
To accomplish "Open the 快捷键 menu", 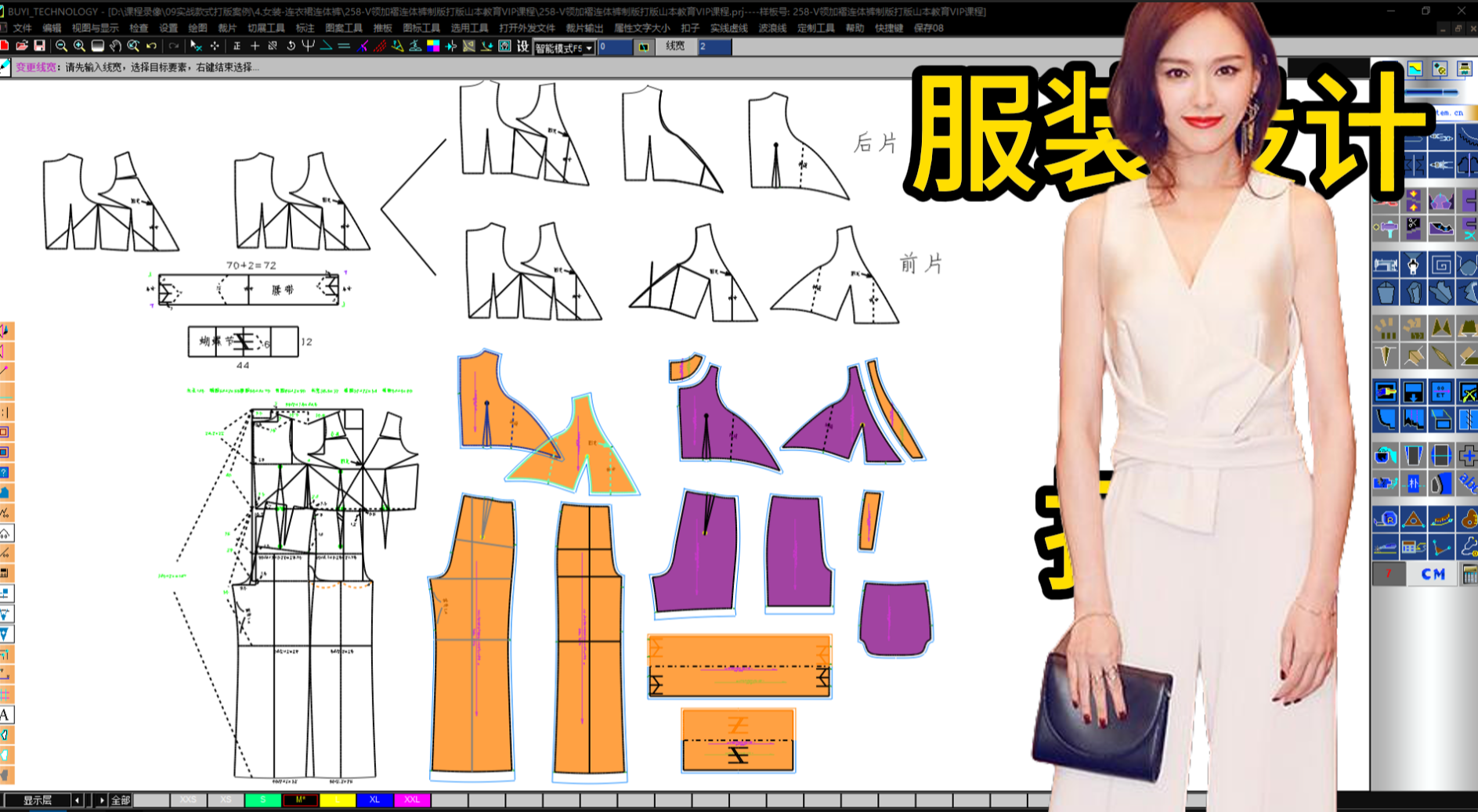I will [889, 28].
